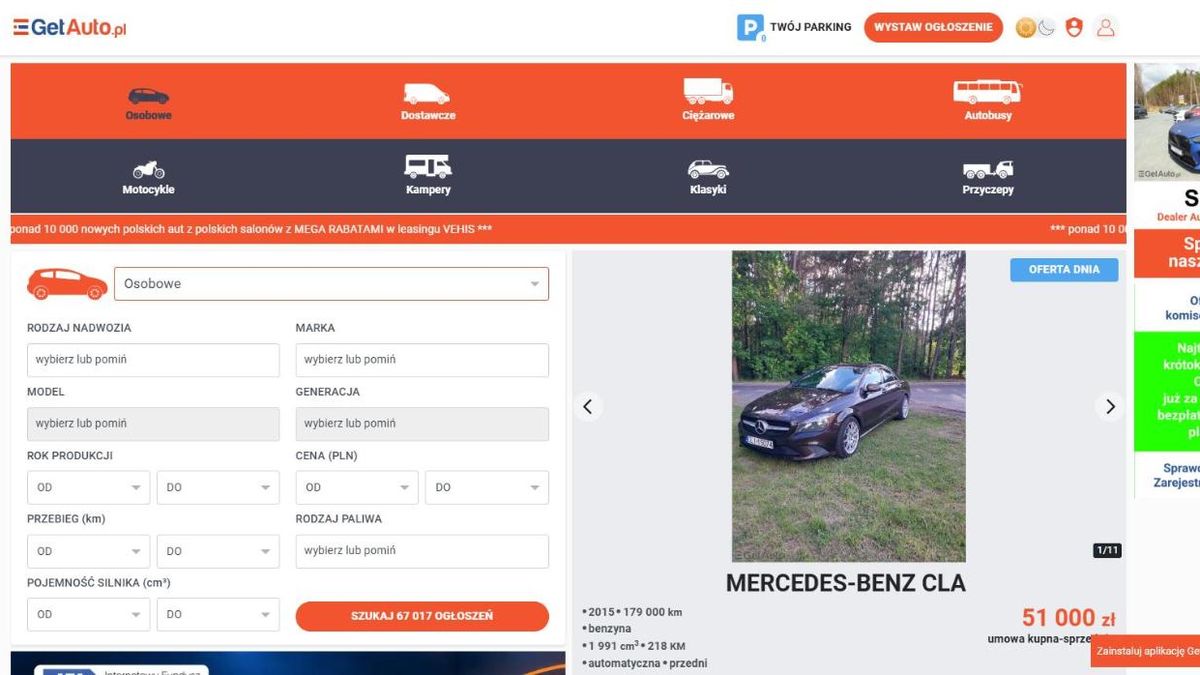Select the Ciężarowe truck category icon

(708, 91)
